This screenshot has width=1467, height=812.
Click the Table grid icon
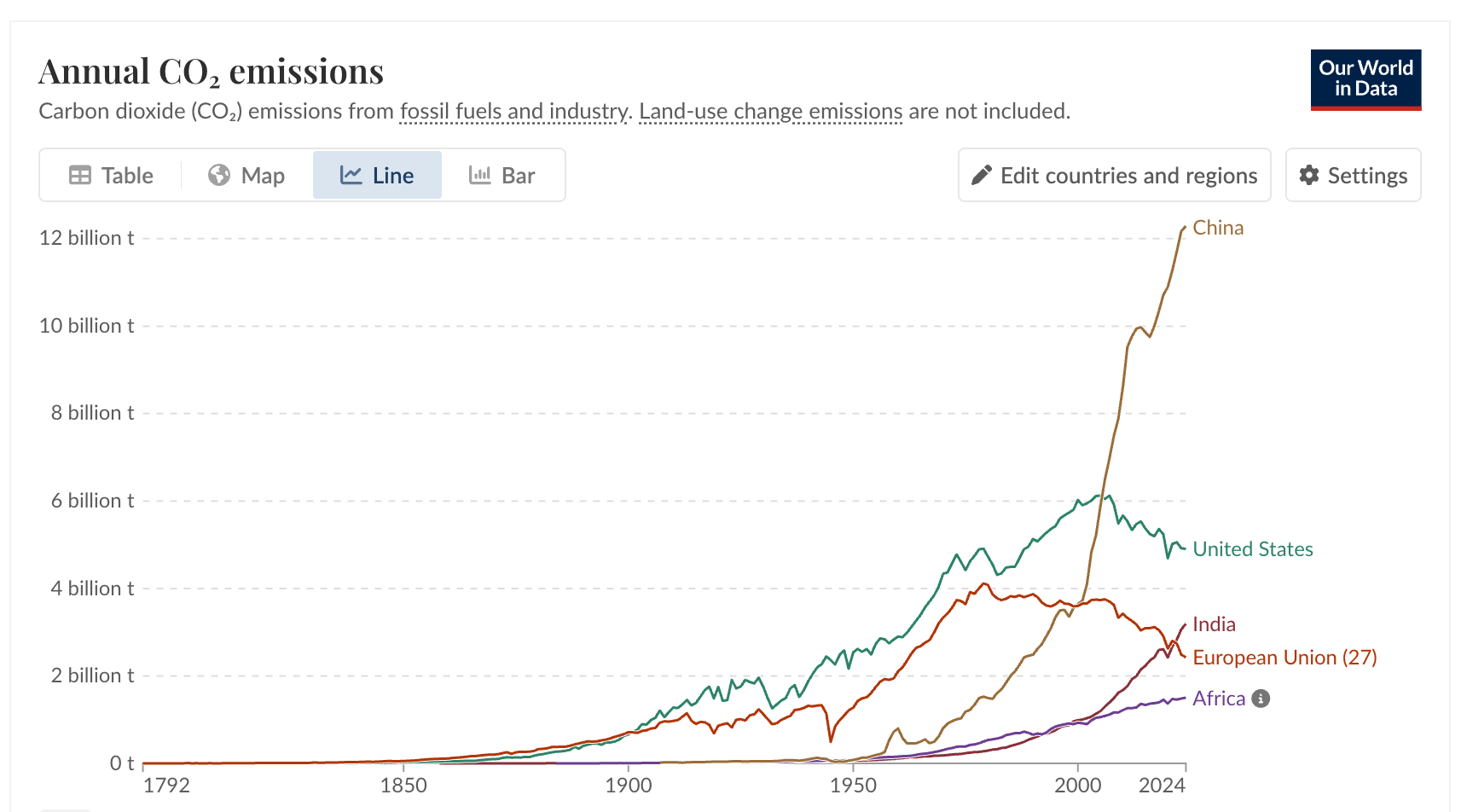click(80, 176)
